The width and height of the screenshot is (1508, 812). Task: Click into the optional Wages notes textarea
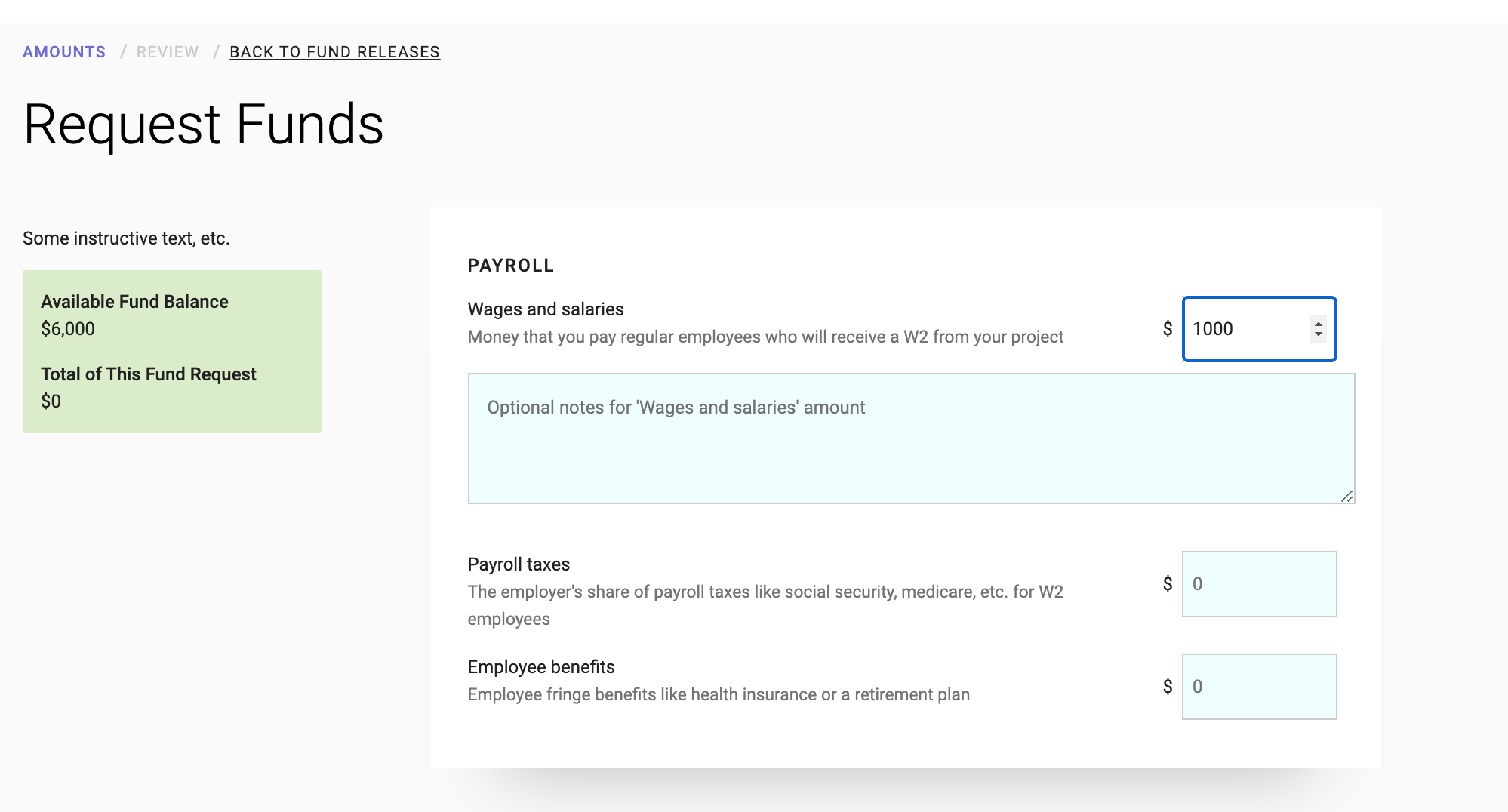coord(911,438)
